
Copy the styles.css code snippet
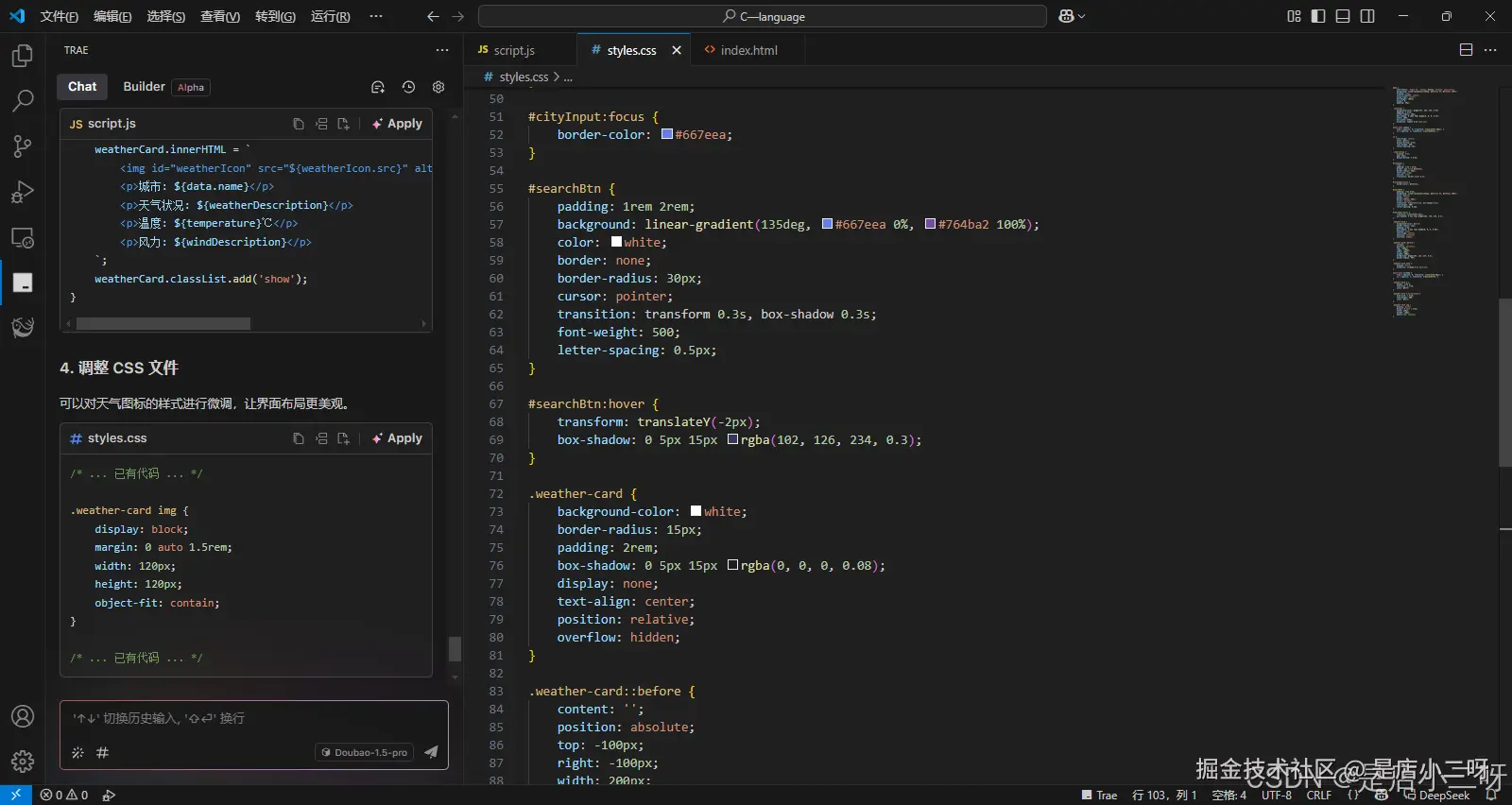tap(299, 438)
